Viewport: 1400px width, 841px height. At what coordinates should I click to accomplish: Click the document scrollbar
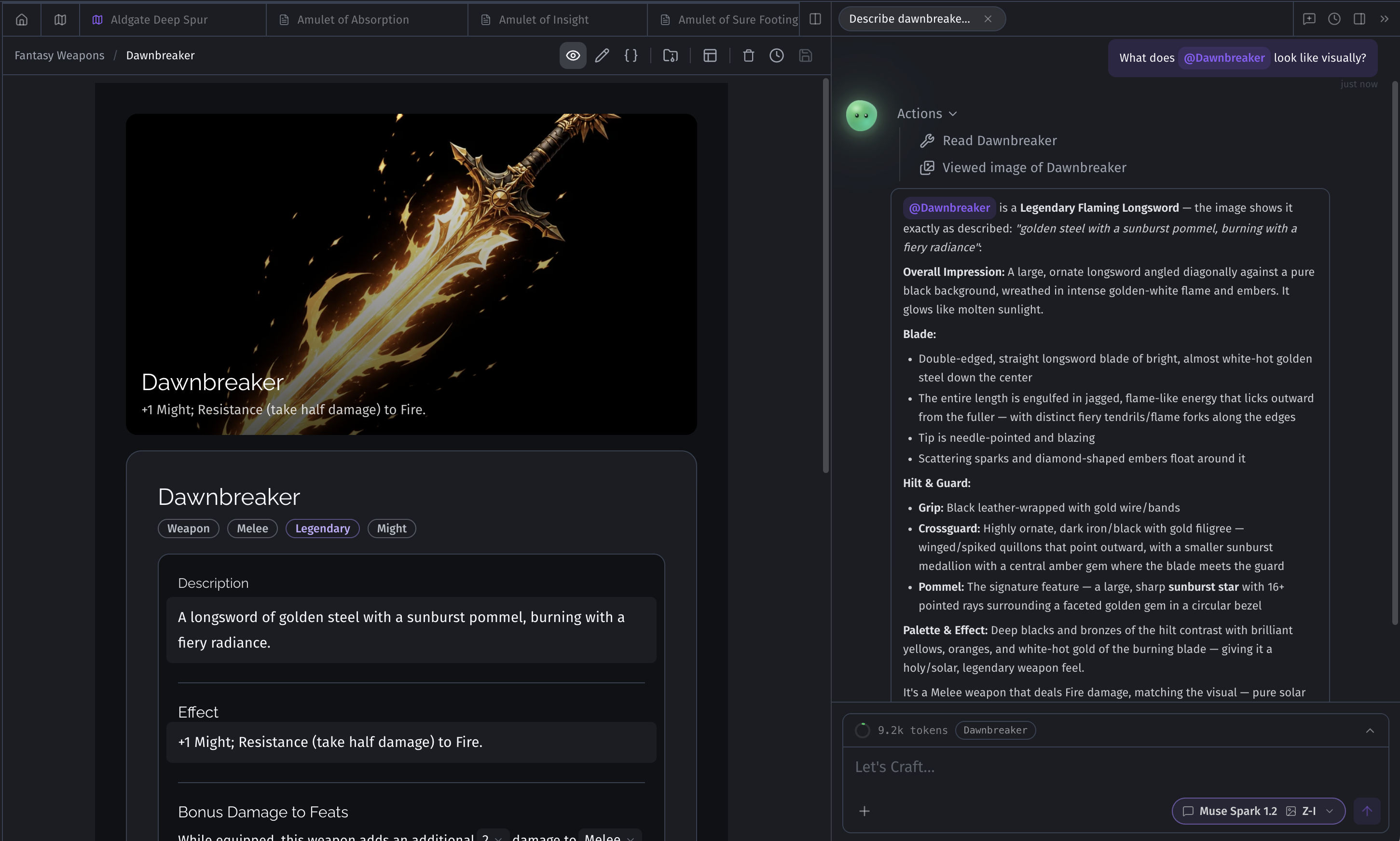826,275
